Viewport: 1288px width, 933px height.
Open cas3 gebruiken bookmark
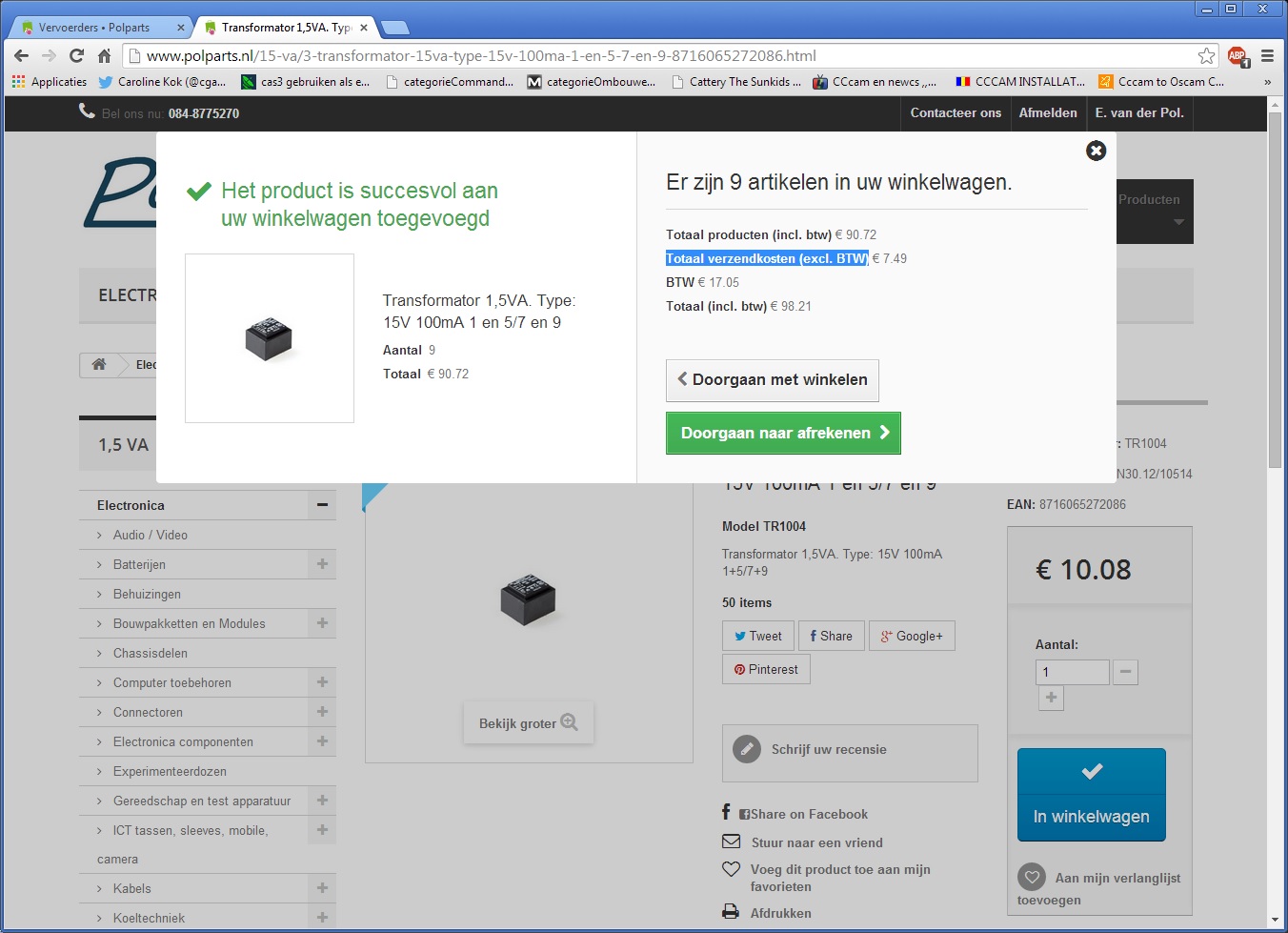point(306,82)
